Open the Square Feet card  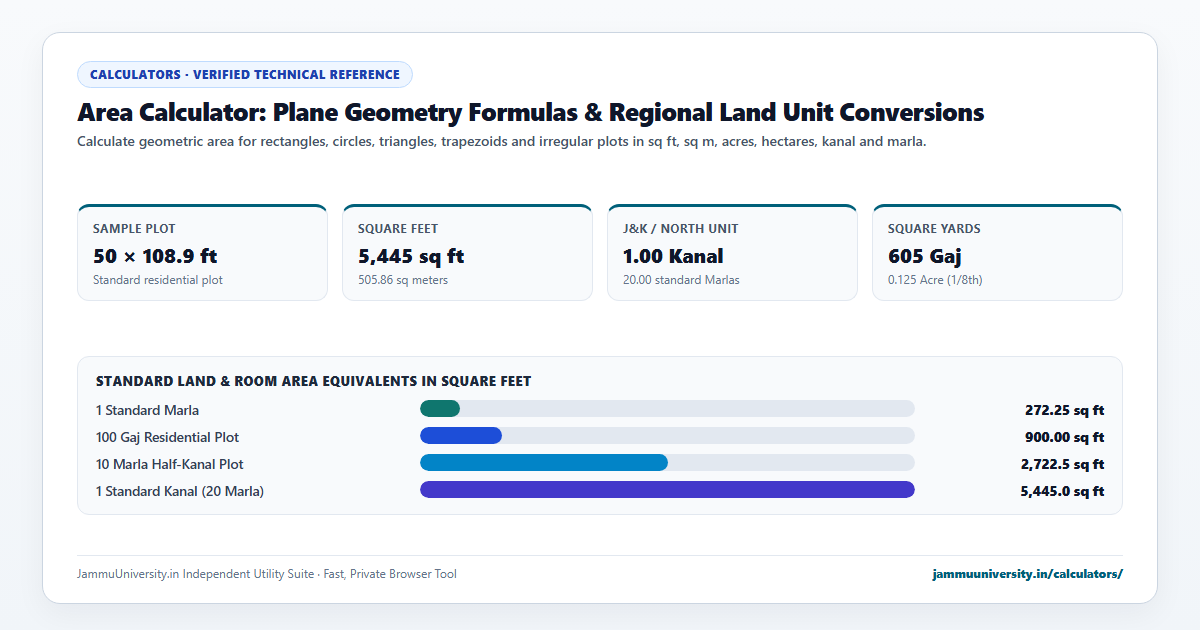[x=467, y=252]
